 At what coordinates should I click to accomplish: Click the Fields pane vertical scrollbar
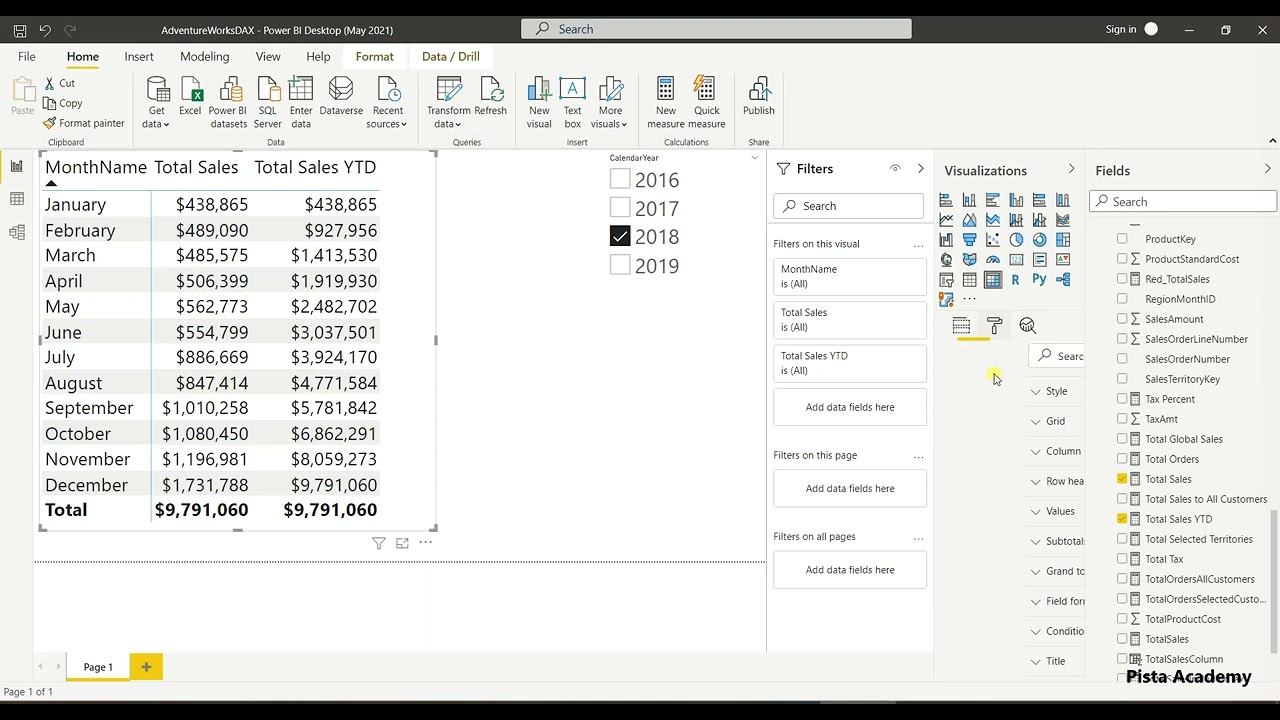tap(1274, 580)
